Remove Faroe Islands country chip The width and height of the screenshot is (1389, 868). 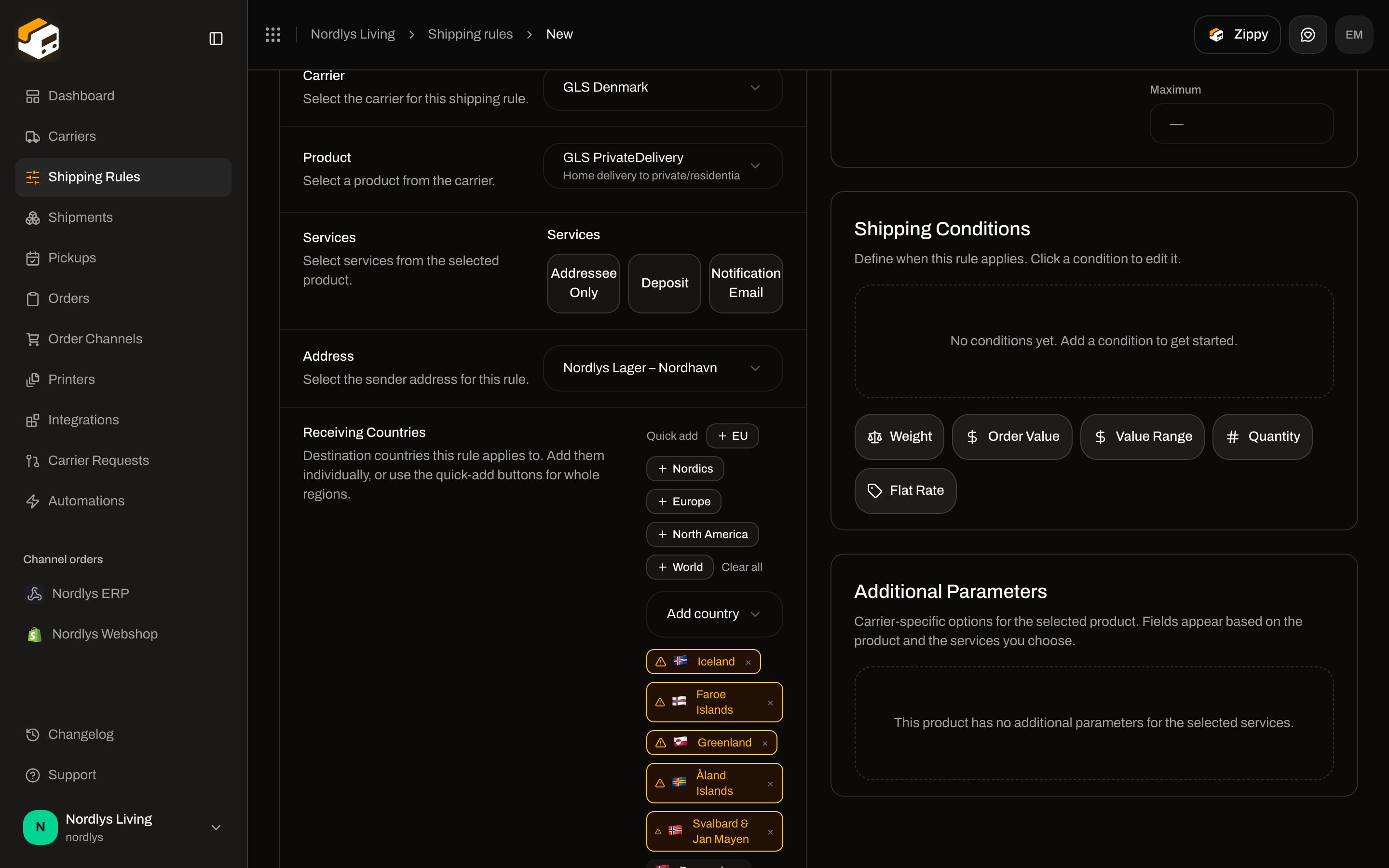[x=770, y=703]
